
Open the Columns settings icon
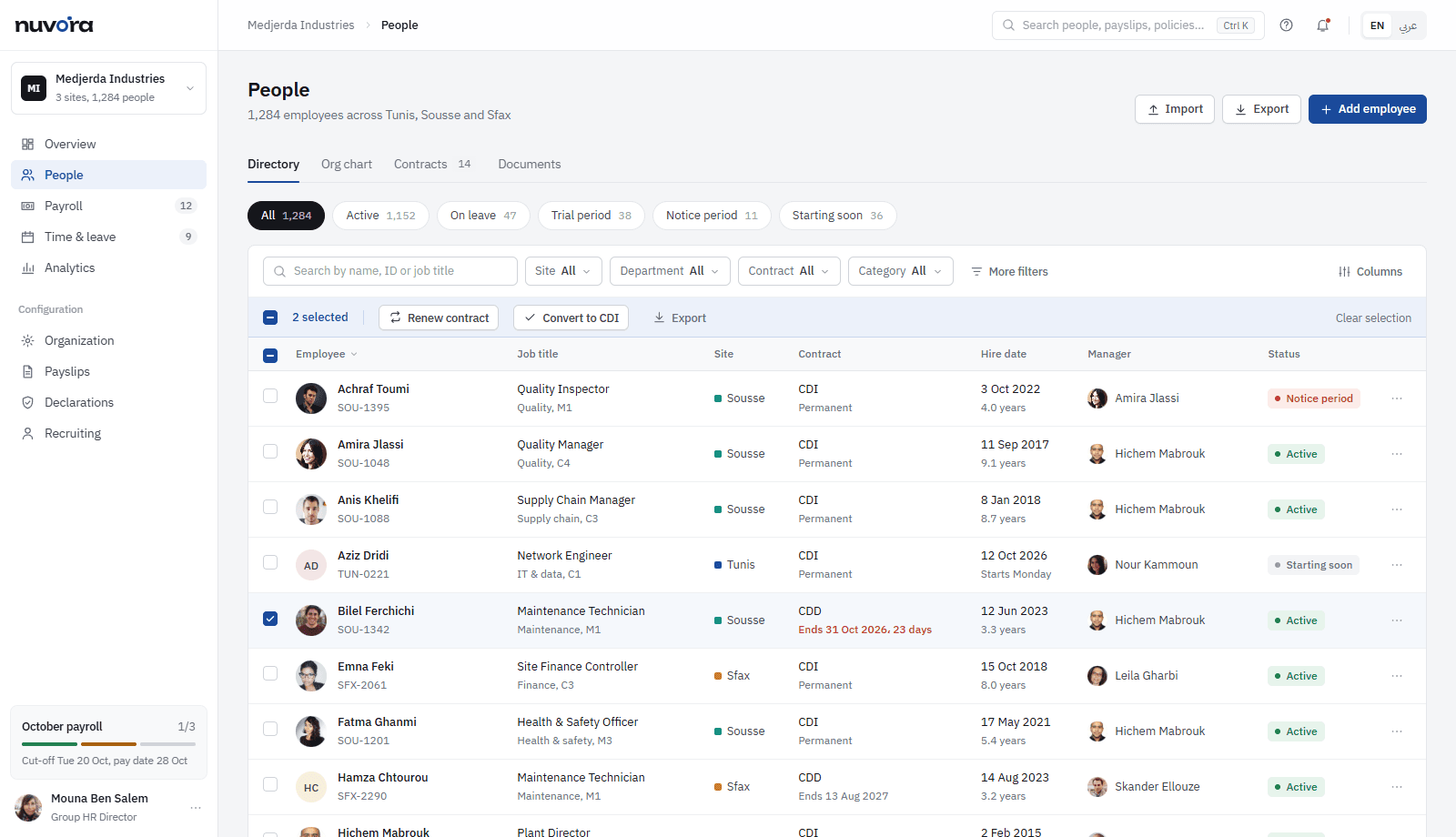point(1344,272)
